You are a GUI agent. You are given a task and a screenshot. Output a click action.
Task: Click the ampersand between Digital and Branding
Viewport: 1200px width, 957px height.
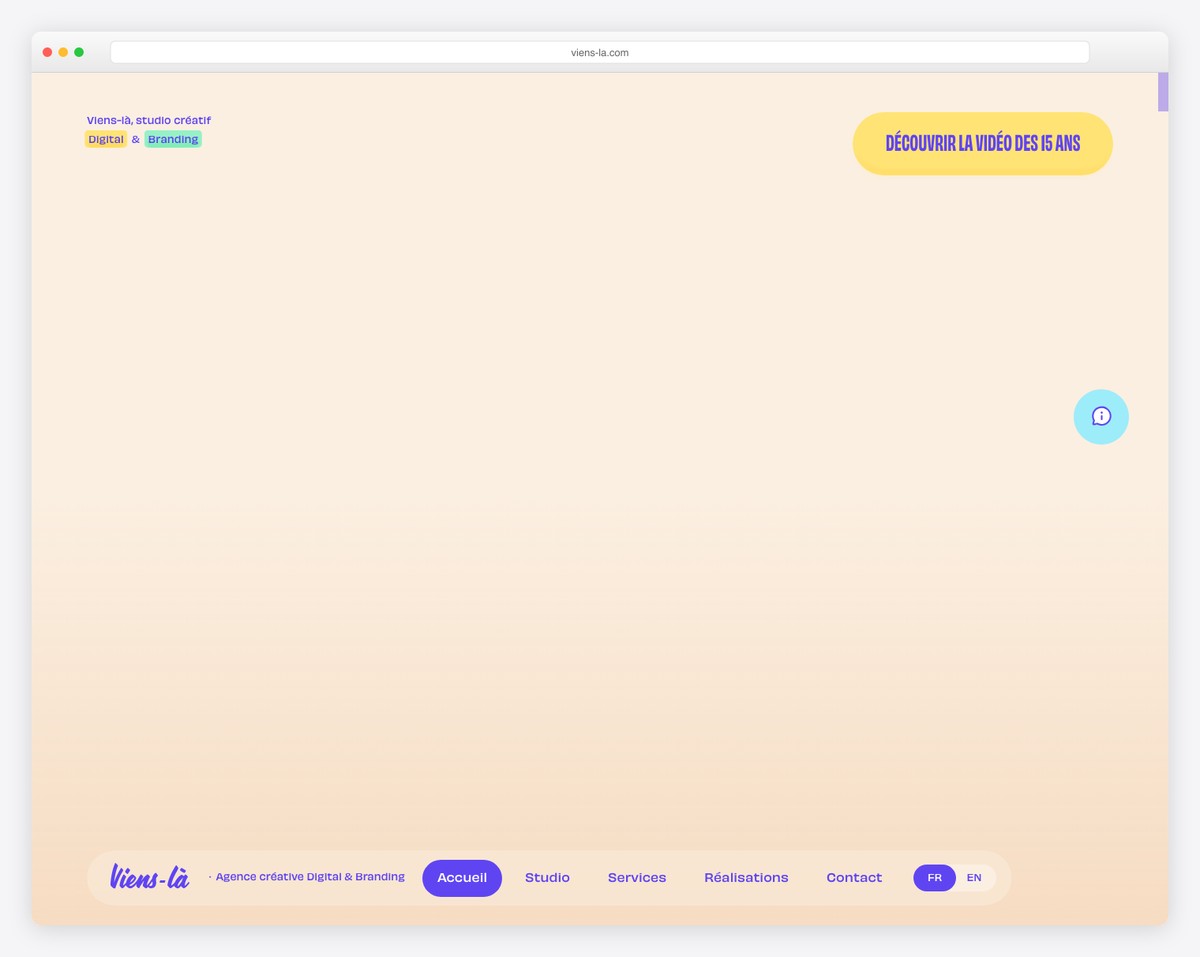click(x=136, y=139)
